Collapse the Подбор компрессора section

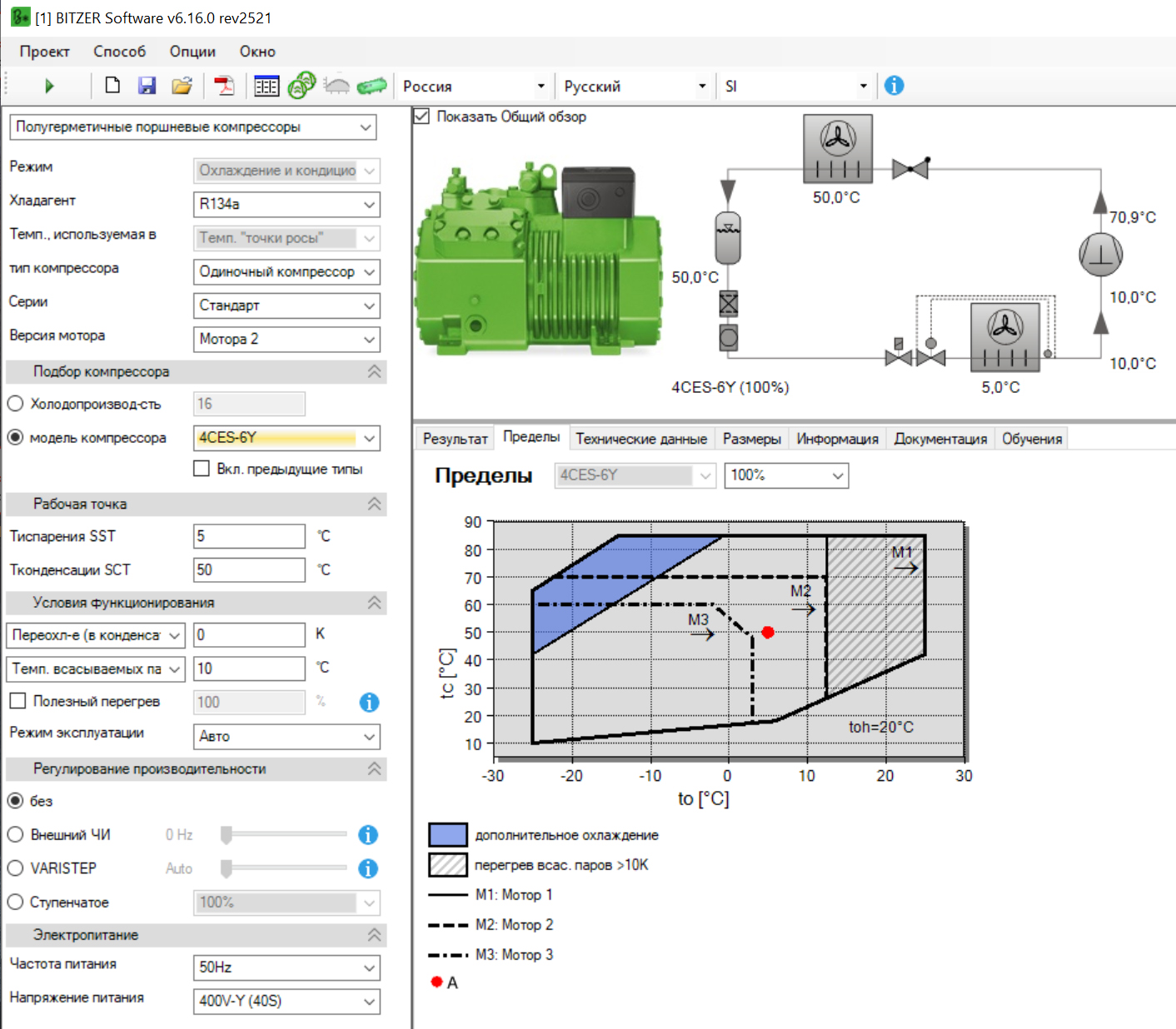point(375,371)
